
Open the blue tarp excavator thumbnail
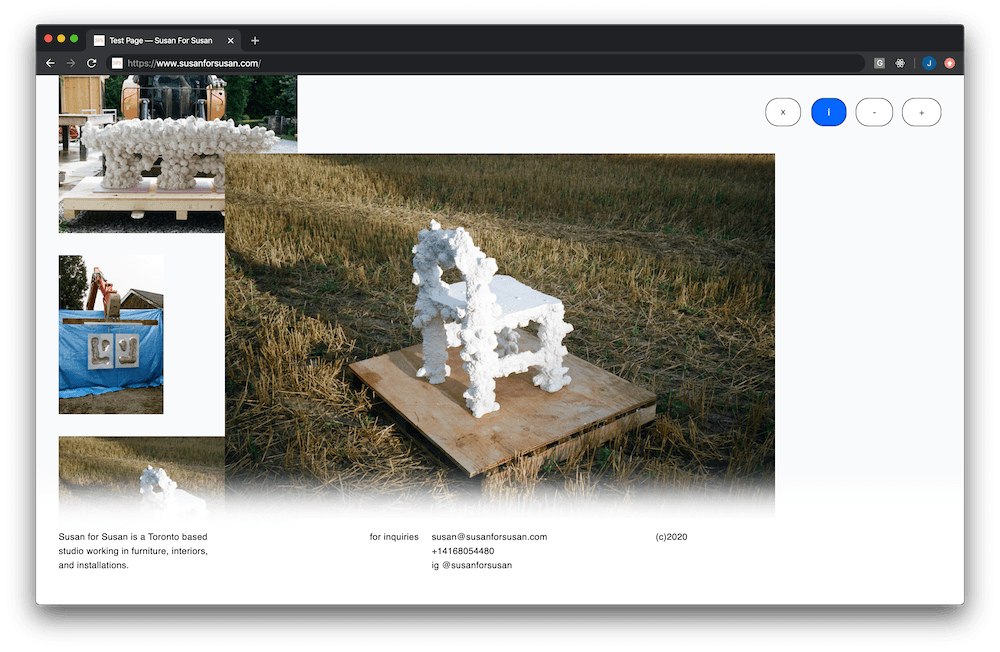pos(111,334)
